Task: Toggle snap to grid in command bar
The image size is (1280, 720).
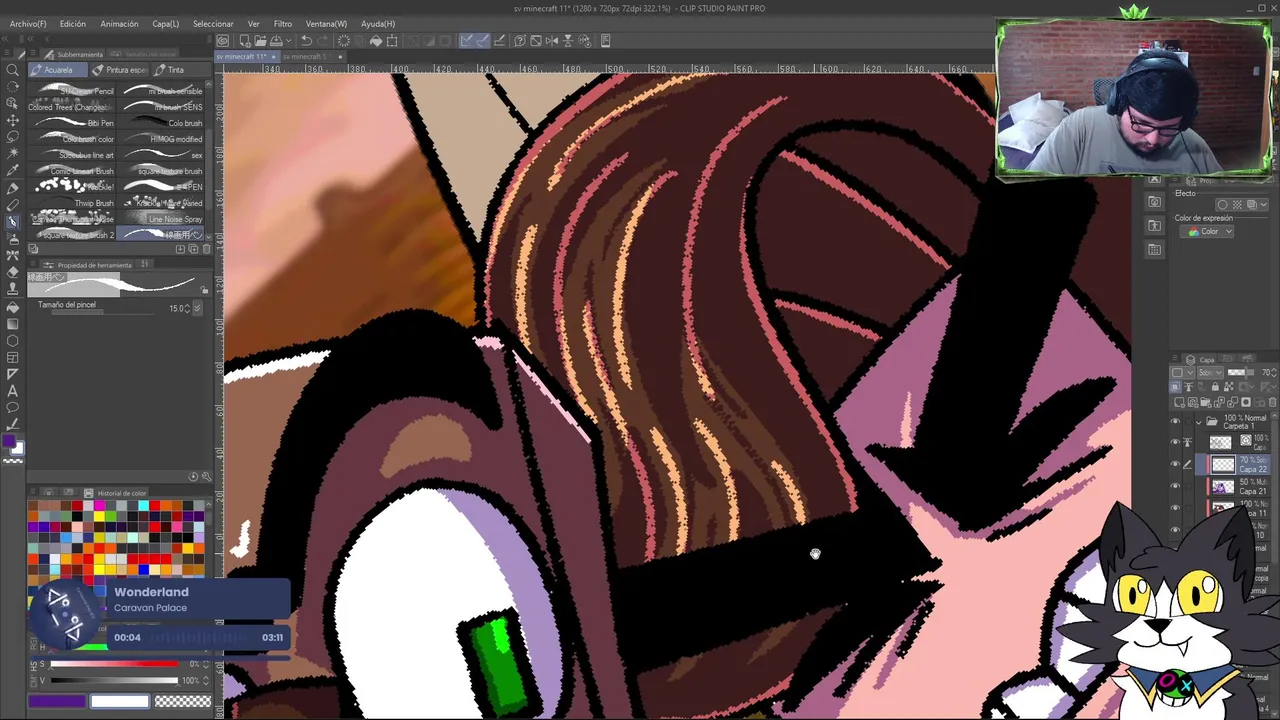Action: (500, 41)
